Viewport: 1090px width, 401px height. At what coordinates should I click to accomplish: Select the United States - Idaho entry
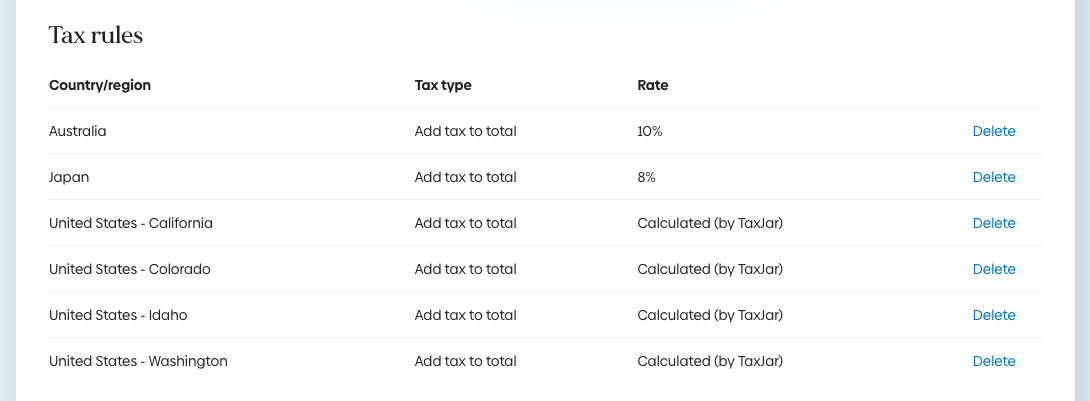click(x=118, y=315)
